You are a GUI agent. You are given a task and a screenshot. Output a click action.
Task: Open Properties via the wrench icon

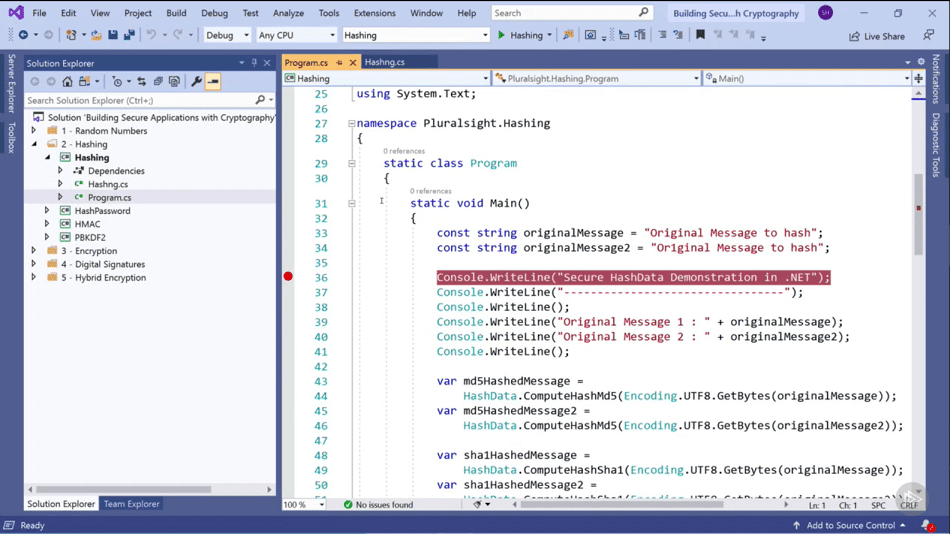(196, 81)
